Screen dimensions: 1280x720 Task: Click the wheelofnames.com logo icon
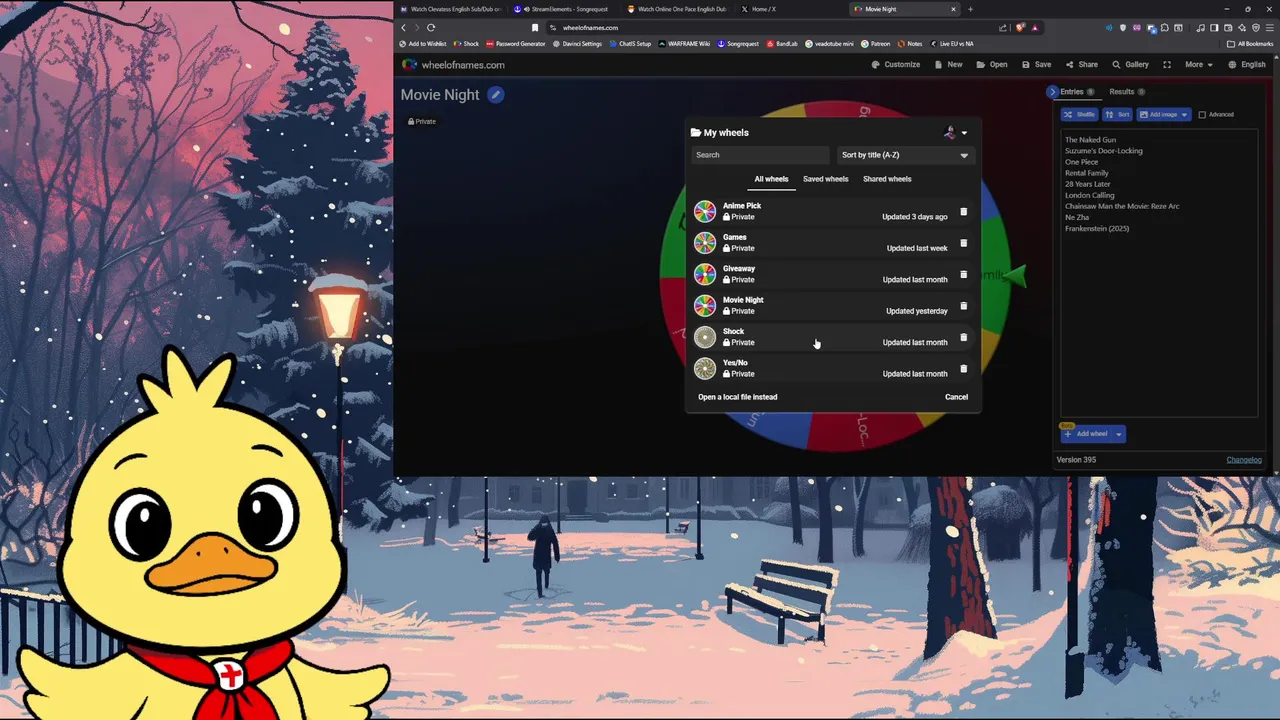coord(409,65)
